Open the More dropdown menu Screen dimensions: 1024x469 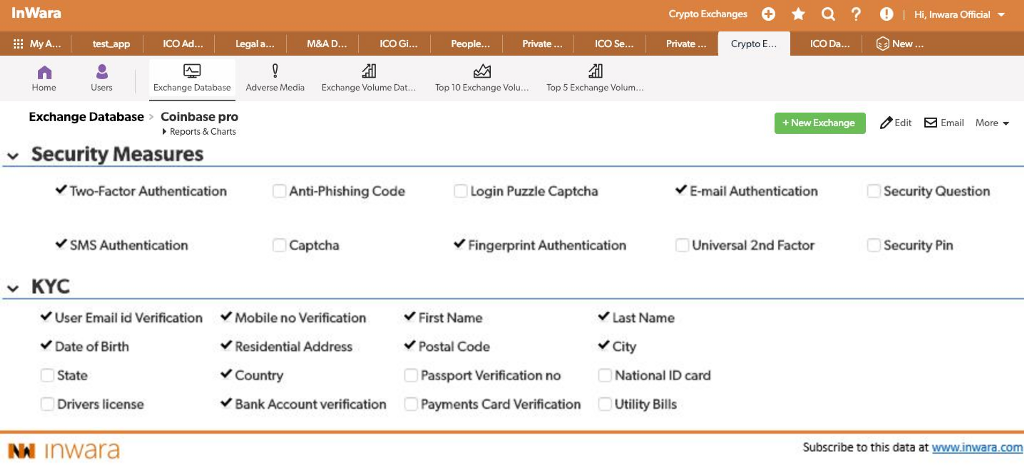[x=992, y=123]
